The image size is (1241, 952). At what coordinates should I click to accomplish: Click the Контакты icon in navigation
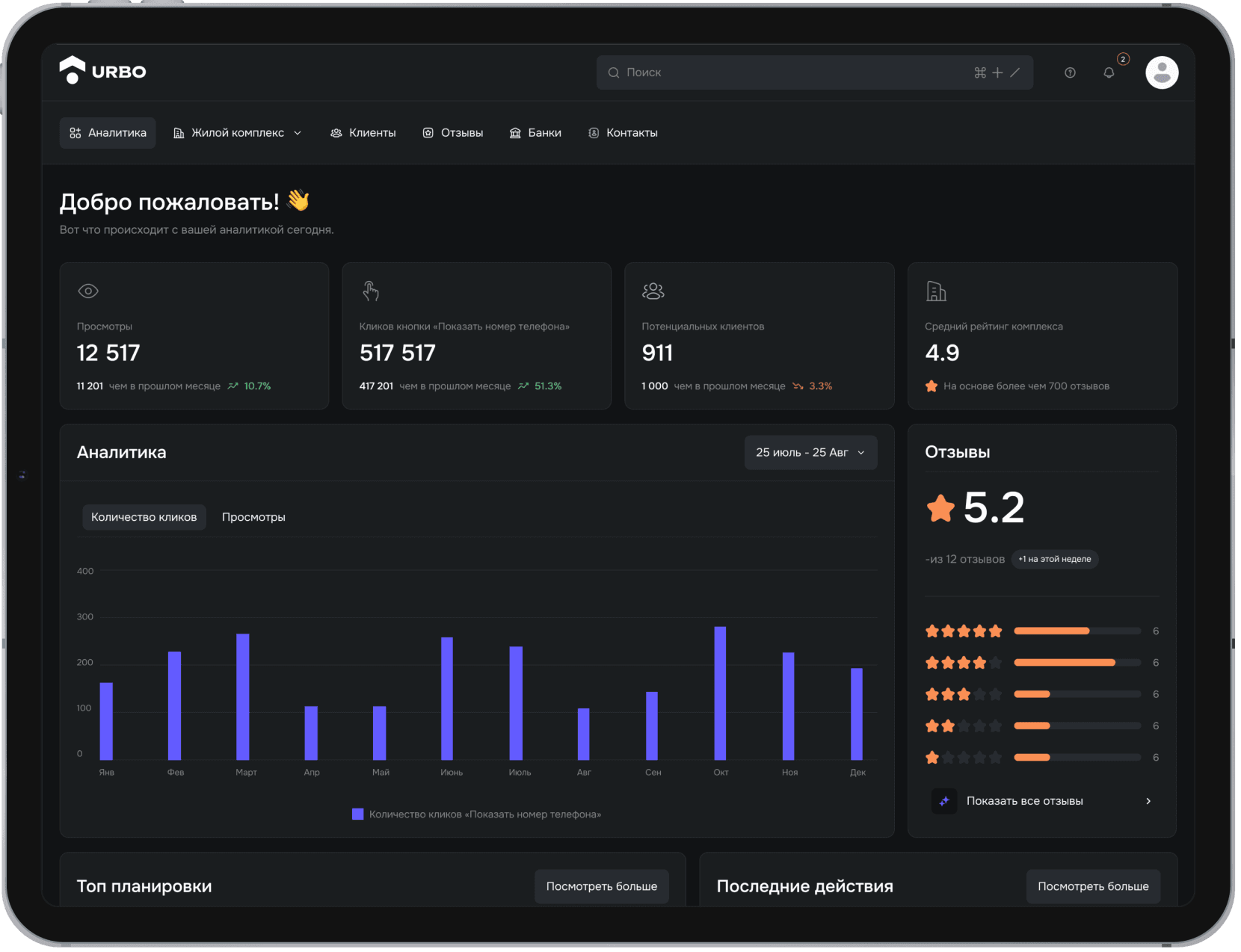(594, 133)
